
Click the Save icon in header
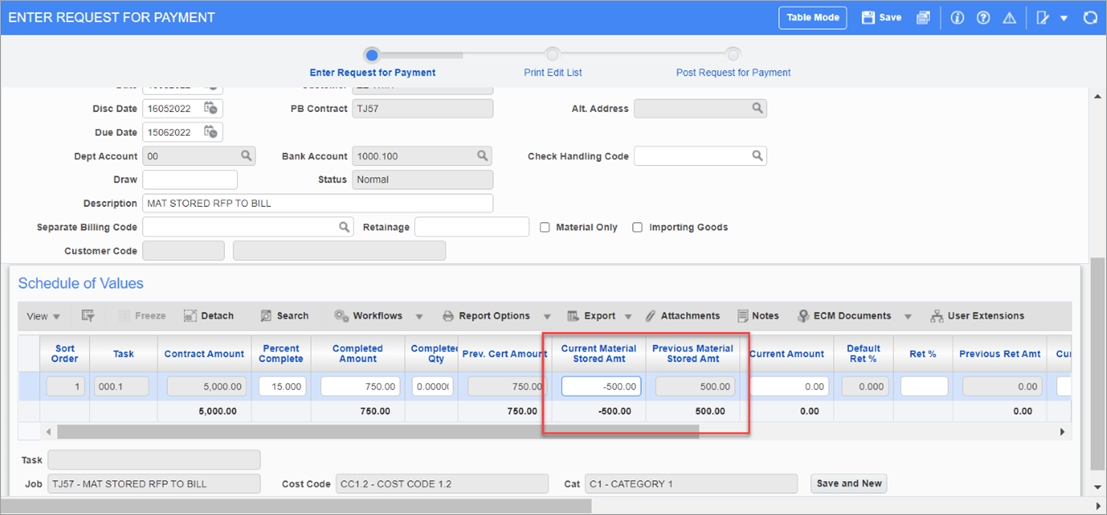[x=881, y=18]
